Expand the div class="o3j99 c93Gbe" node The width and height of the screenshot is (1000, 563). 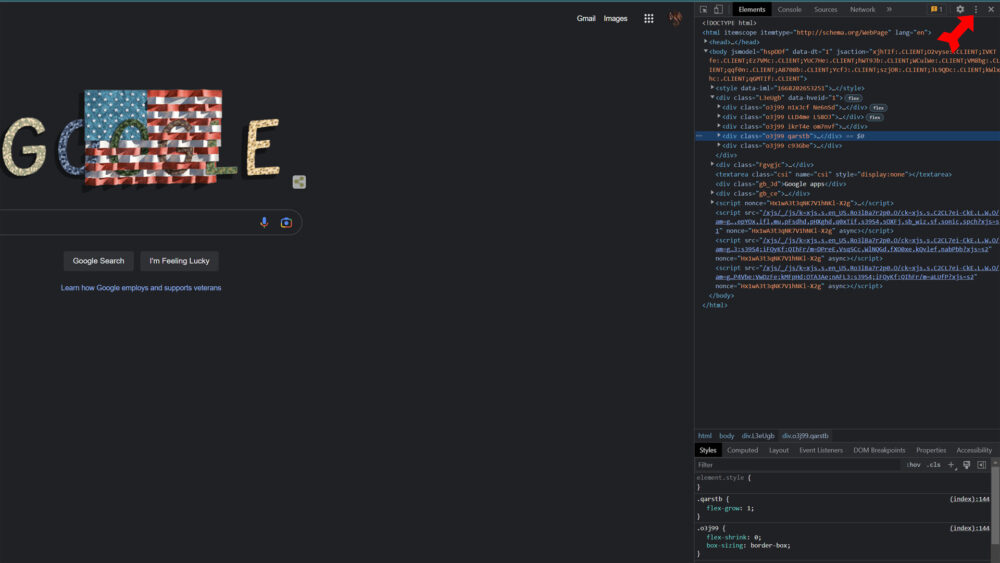(719, 145)
